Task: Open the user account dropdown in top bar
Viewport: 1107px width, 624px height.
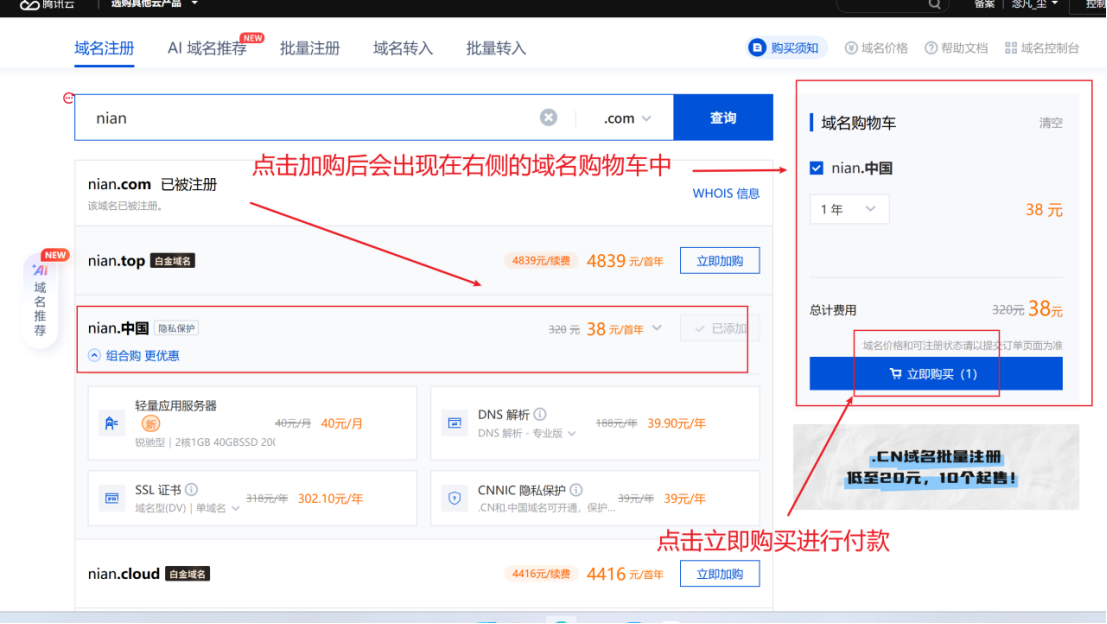Action: (1034, 4)
